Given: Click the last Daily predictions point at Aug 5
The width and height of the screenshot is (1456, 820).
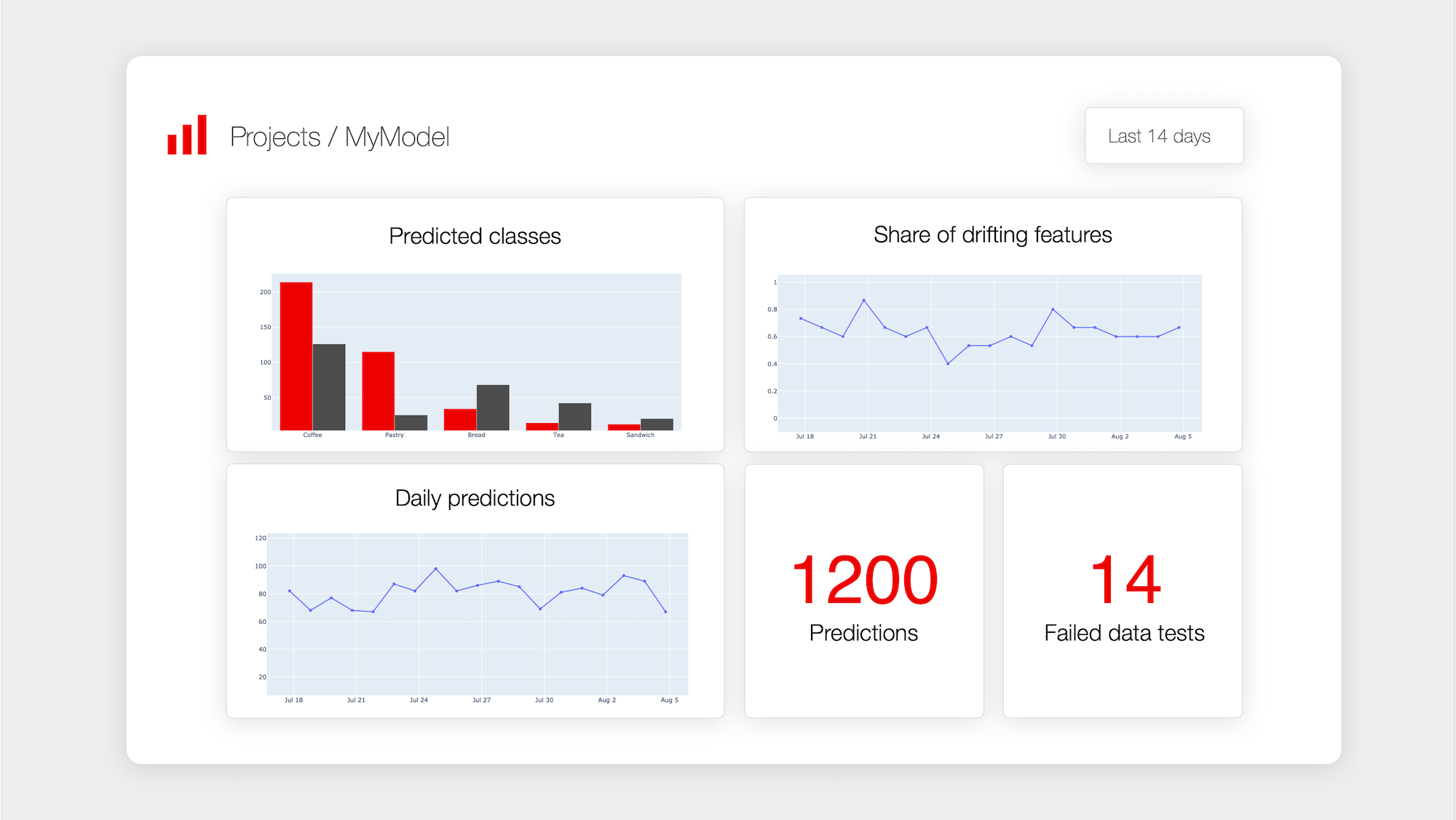Looking at the screenshot, I should click(x=665, y=612).
